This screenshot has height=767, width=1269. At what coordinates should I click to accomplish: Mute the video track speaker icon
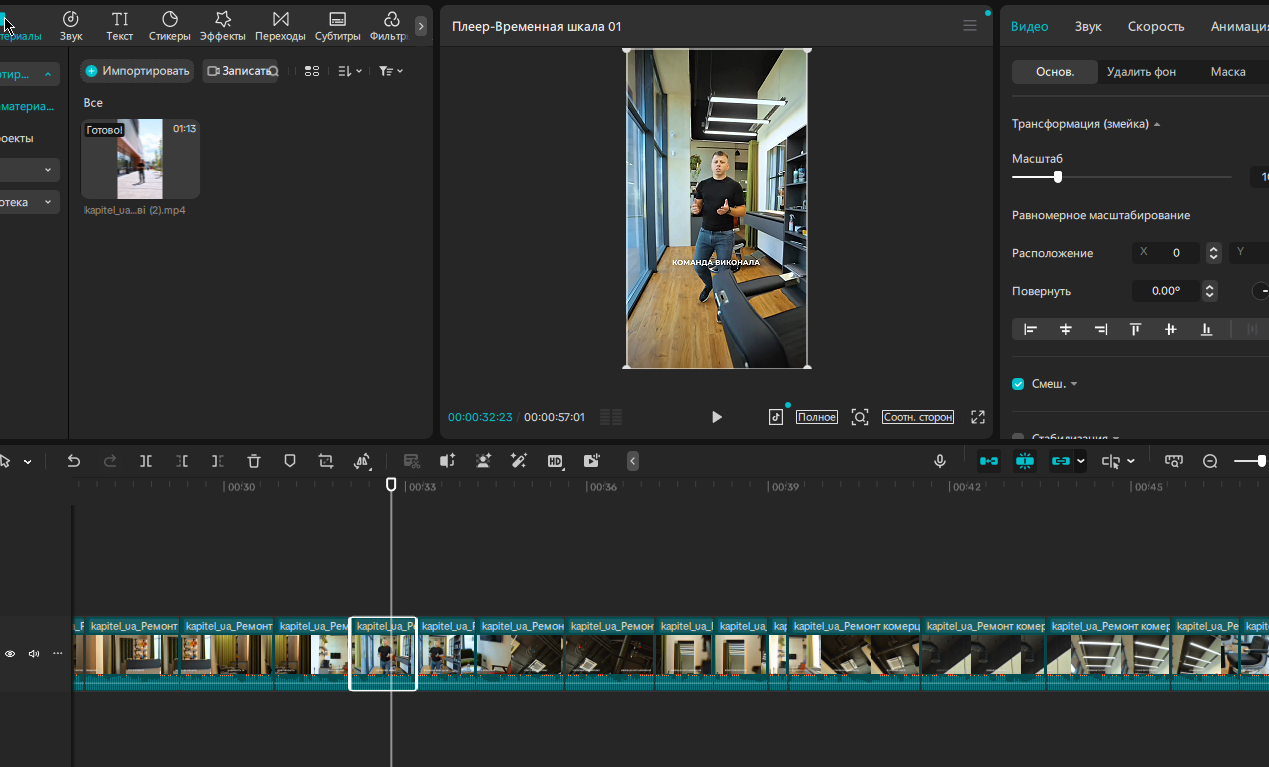(x=34, y=653)
